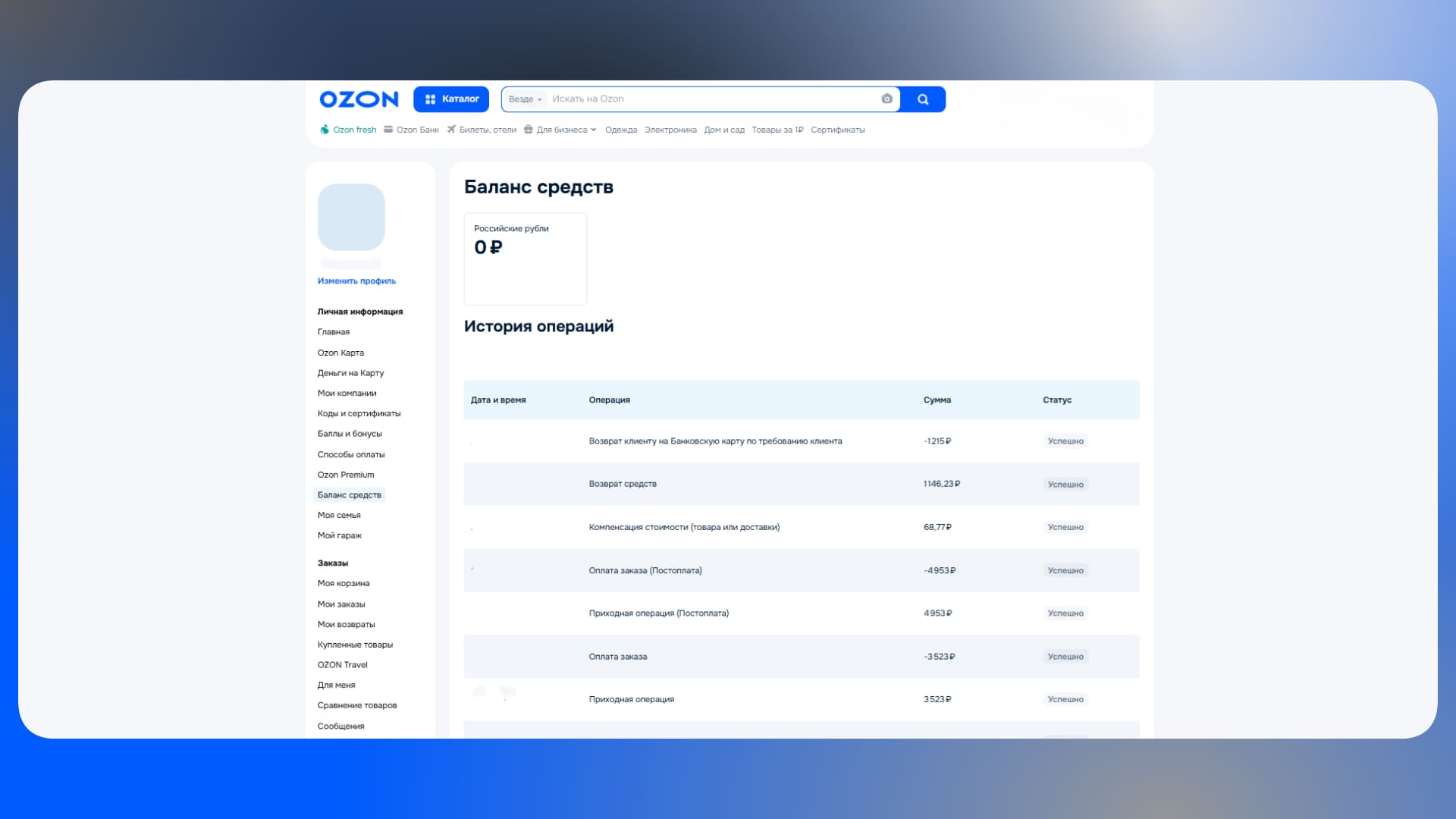Click the 3523 ₽ incoming amount
Screen dimensions: 1456x819
click(937, 699)
